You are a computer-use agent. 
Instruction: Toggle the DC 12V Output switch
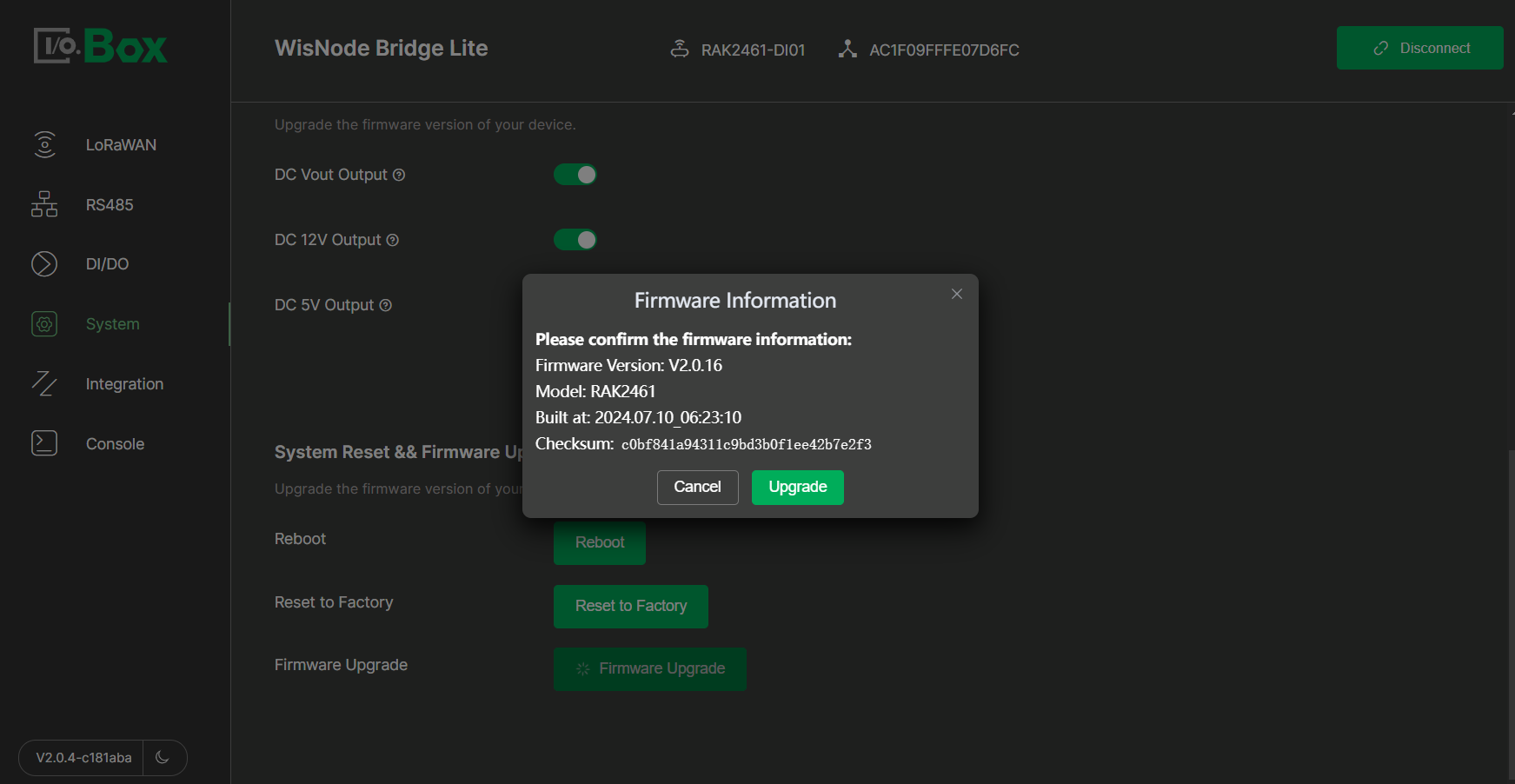pyautogui.click(x=575, y=239)
